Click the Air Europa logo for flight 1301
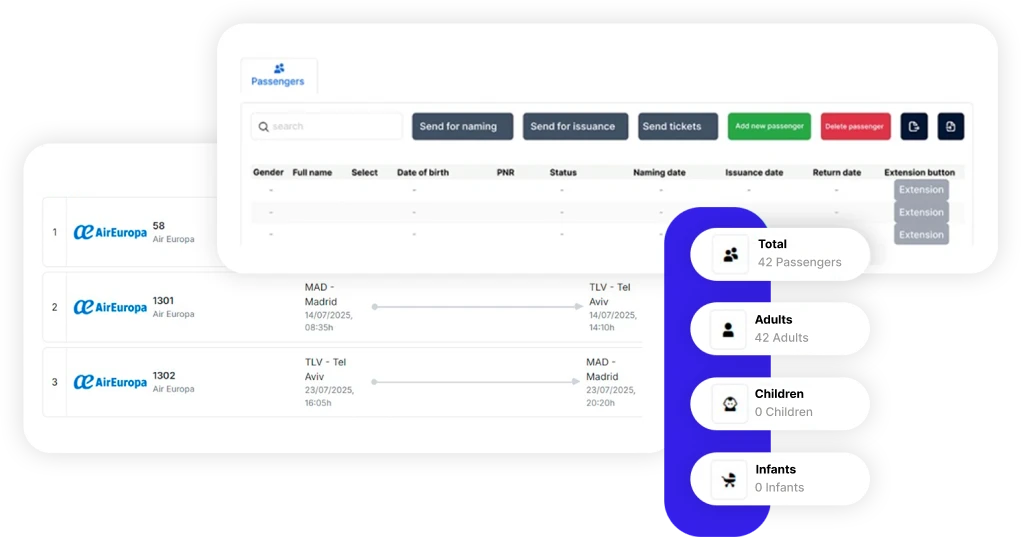The width and height of the screenshot is (1022, 537). coord(110,307)
